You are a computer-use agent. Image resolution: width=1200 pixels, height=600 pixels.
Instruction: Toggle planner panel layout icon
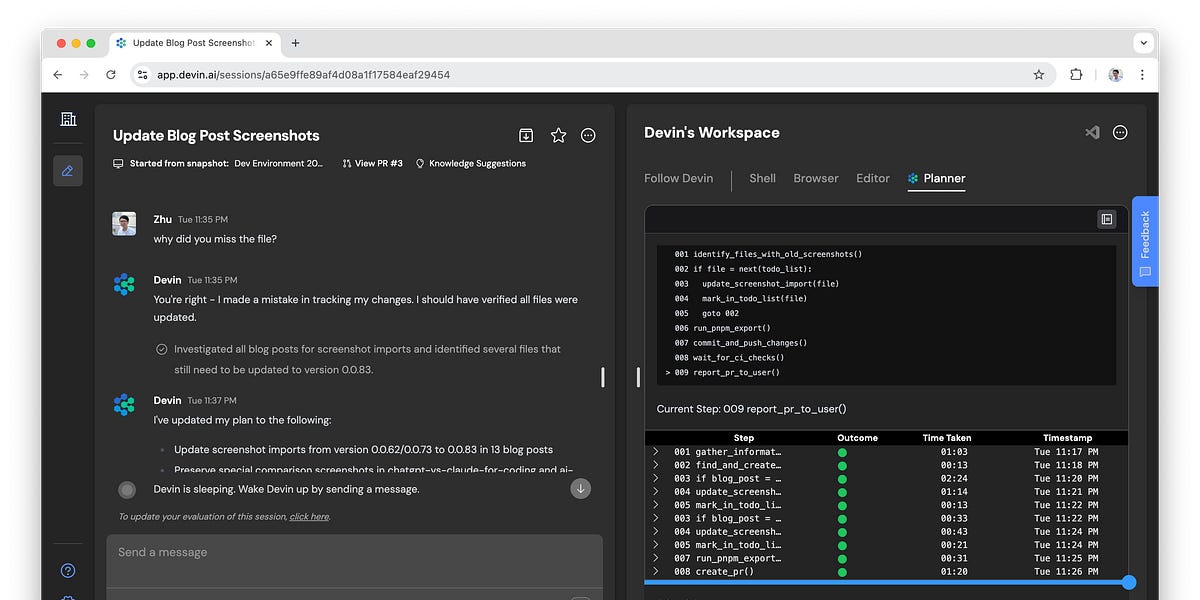1106,219
